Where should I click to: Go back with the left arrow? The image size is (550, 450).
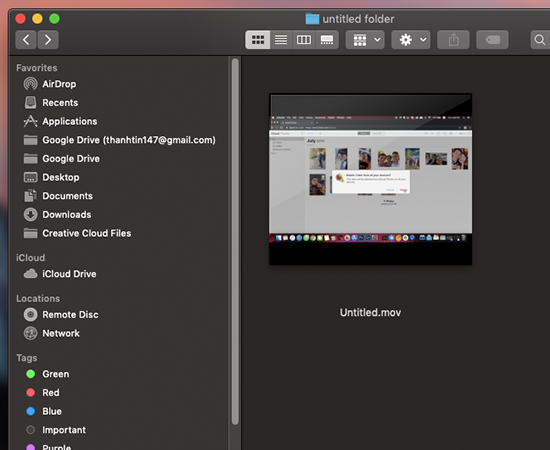click(x=26, y=40)
